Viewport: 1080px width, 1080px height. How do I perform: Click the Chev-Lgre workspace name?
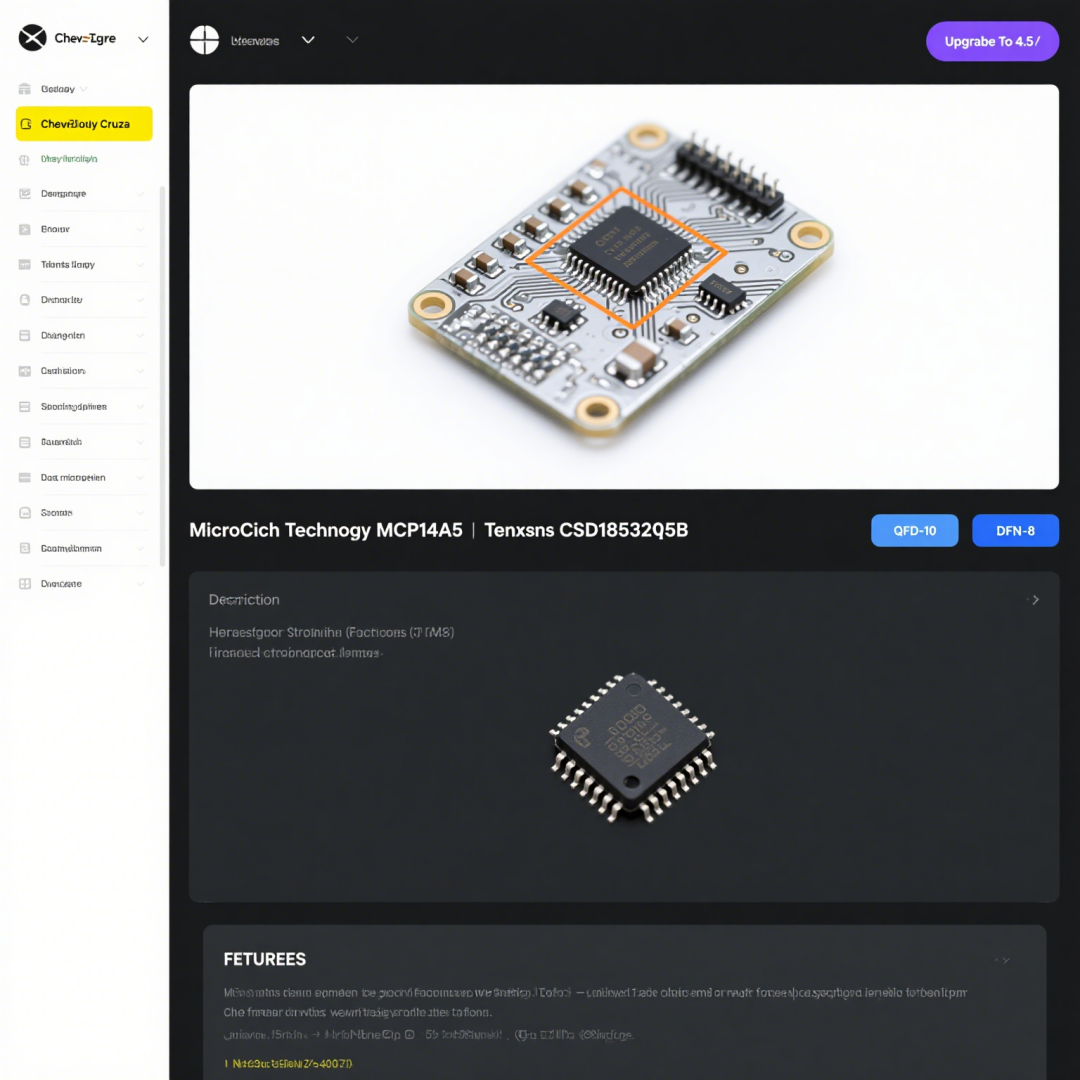(85, 39)
